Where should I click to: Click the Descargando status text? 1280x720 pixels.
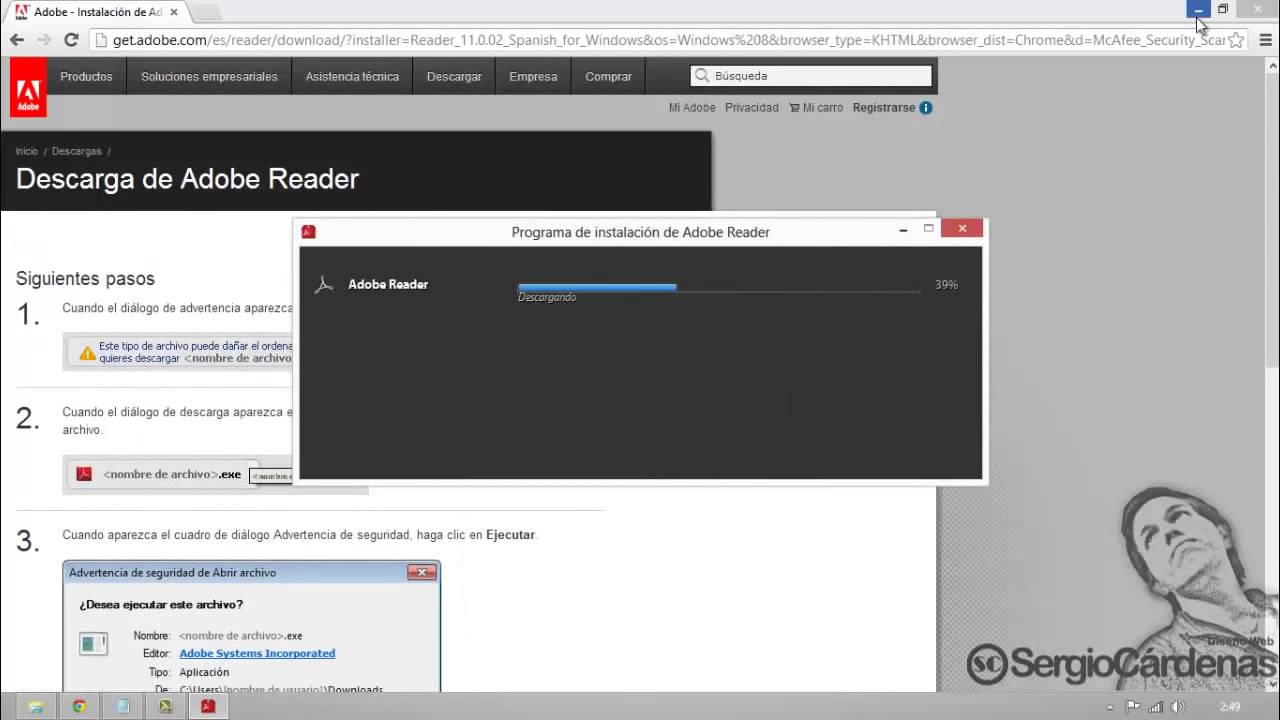[547, 298]
